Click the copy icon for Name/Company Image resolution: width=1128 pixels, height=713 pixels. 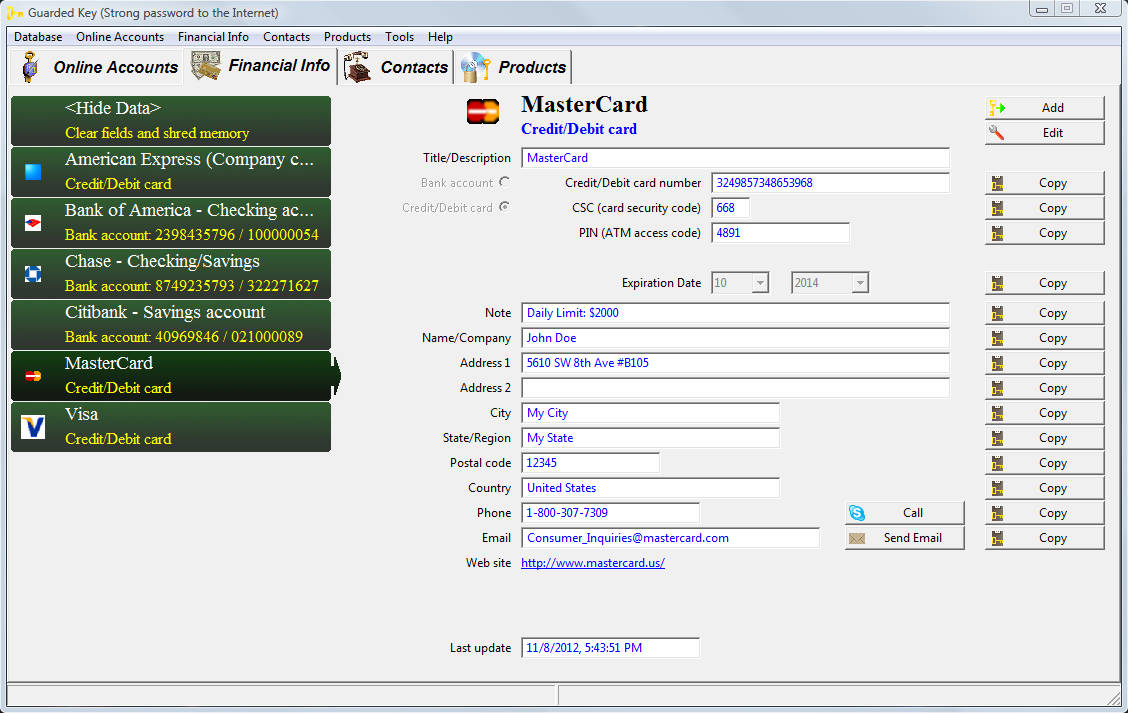pos(997,338)
